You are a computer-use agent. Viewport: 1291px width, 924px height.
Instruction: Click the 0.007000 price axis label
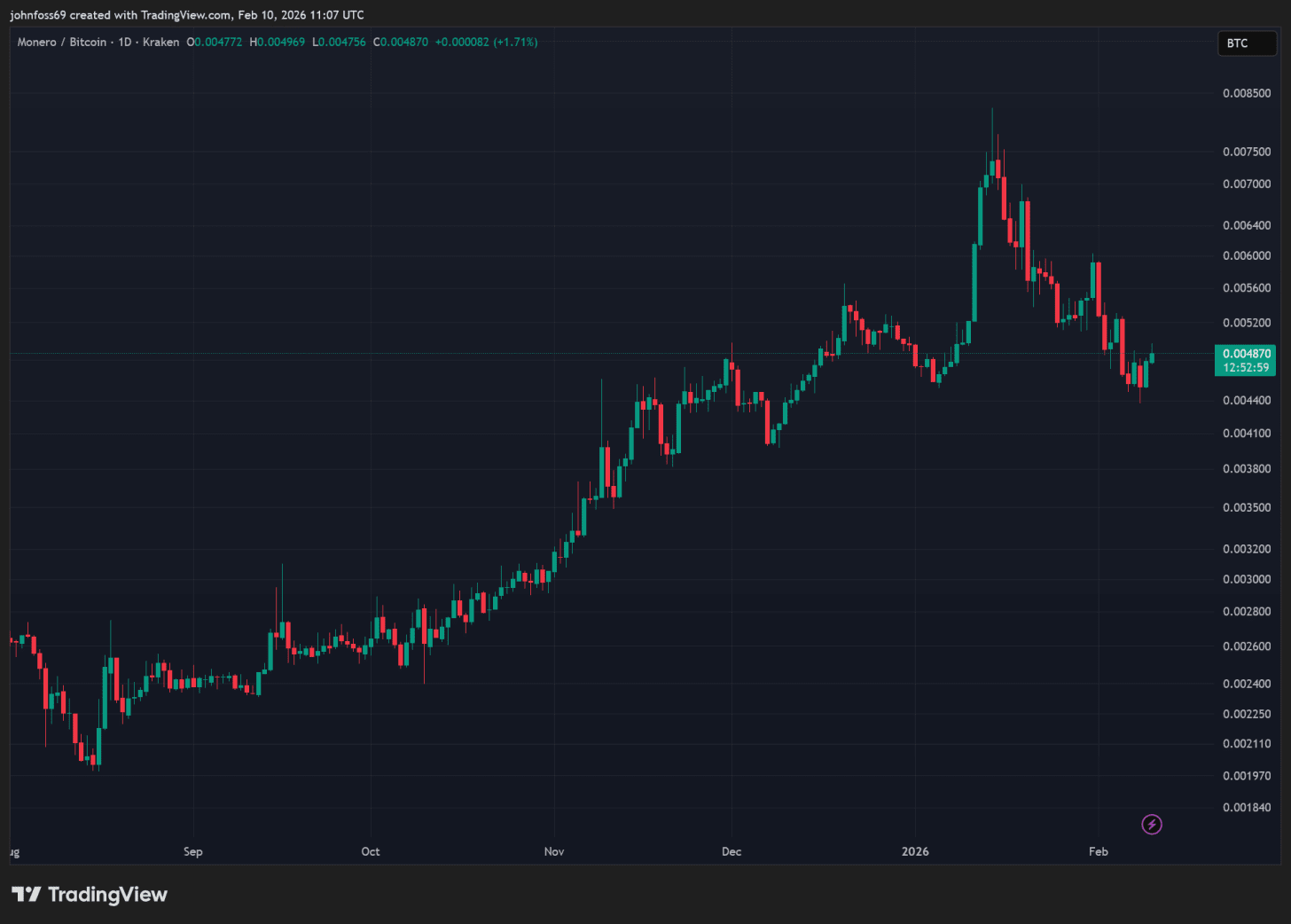1247,184
